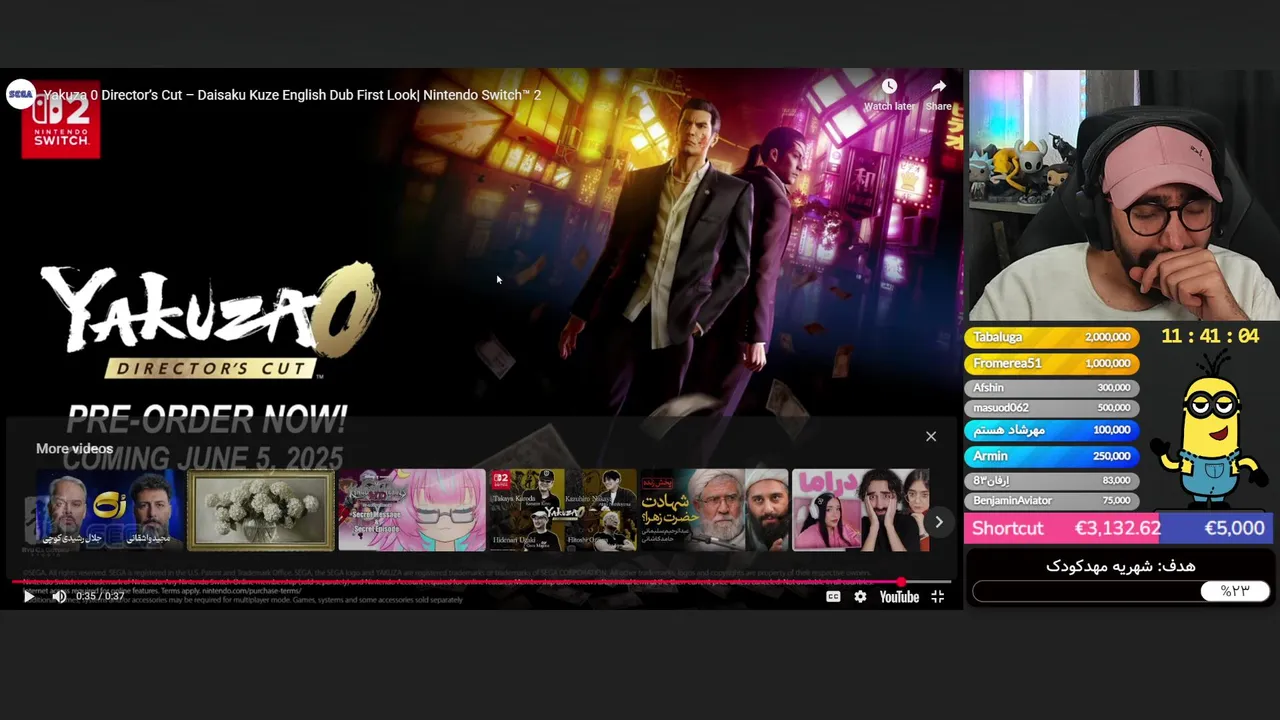This screenshot has height=720, width=1280.
Task: Click the 11:41:04 stream timer
Action: click(1209, 337)
